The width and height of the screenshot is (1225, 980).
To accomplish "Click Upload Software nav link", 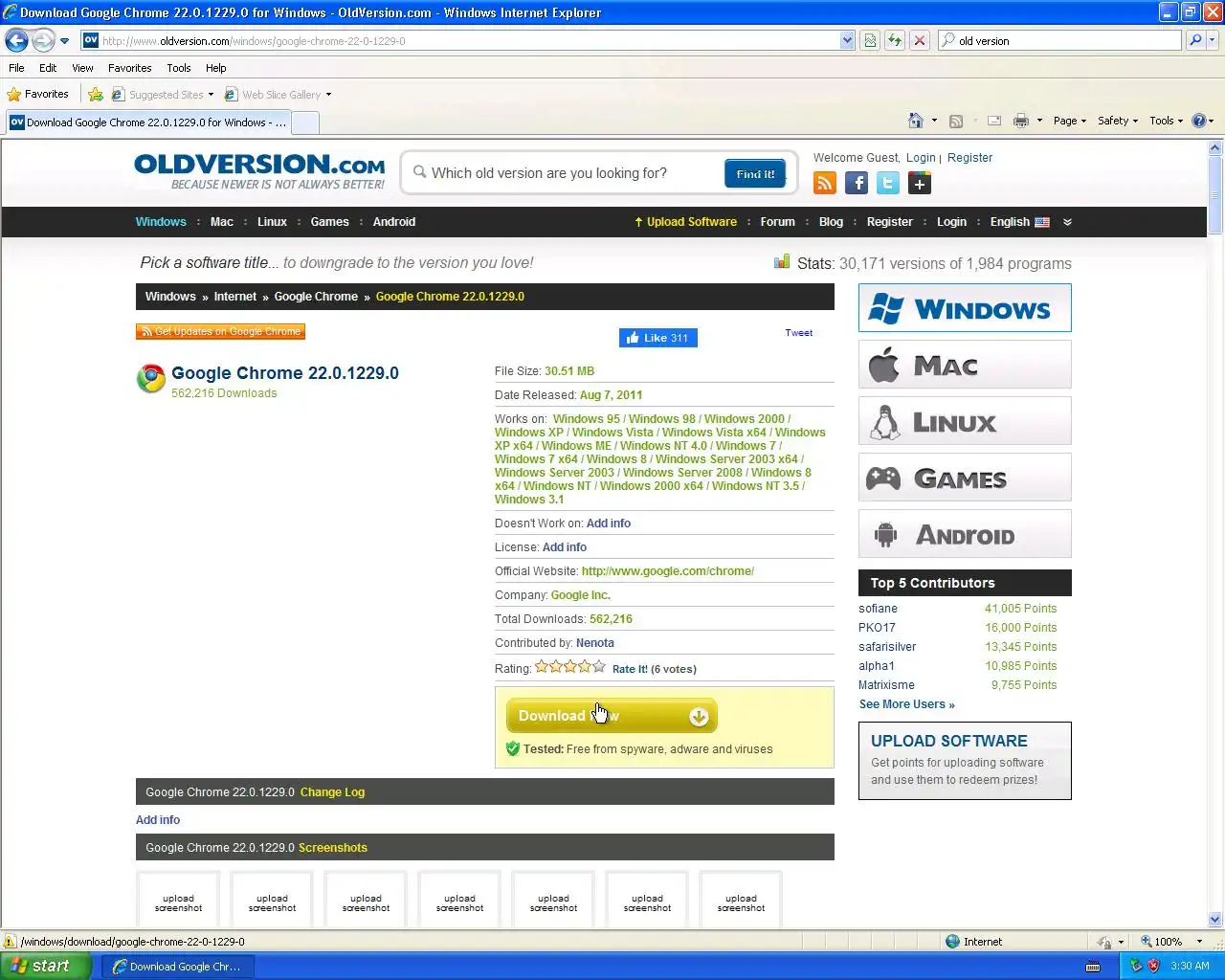I will [685, 222].
